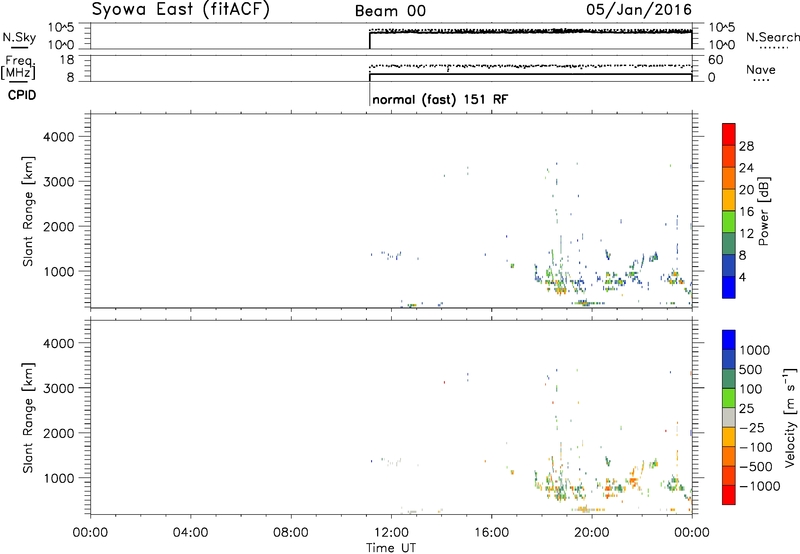Click the '60' Nave axis tick label
This screenshot has width=800, height=554.
pyautogui.click(x=715, y=60)
